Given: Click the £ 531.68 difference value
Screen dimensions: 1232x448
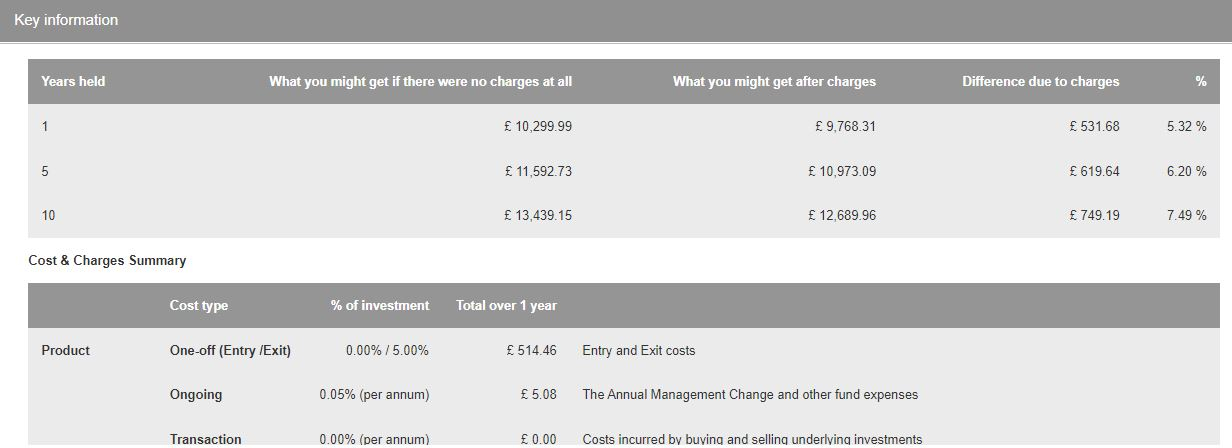Looking at the screenshot, I should (1094, 127).
